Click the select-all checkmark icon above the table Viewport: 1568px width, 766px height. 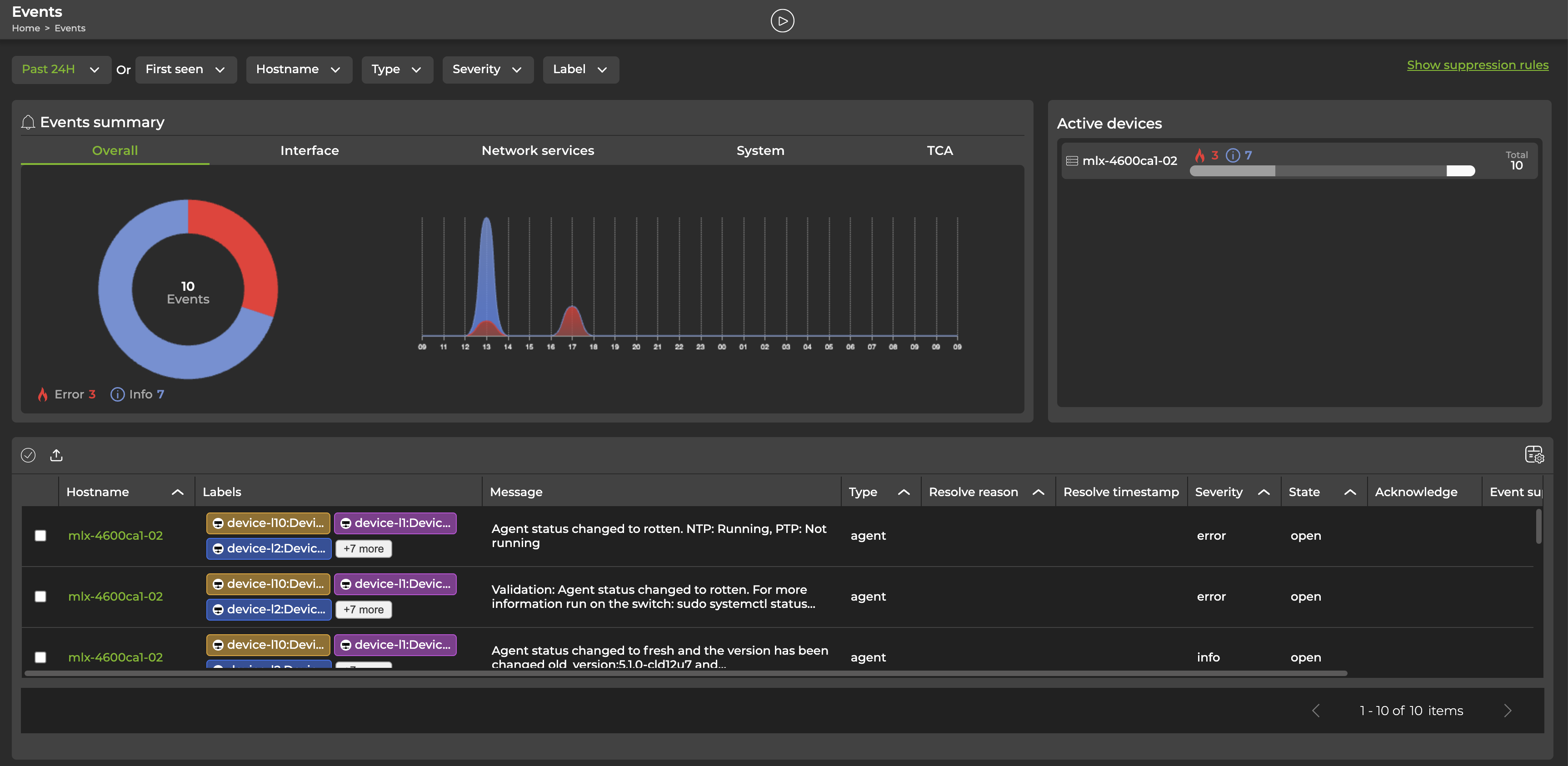coord(28,454)
